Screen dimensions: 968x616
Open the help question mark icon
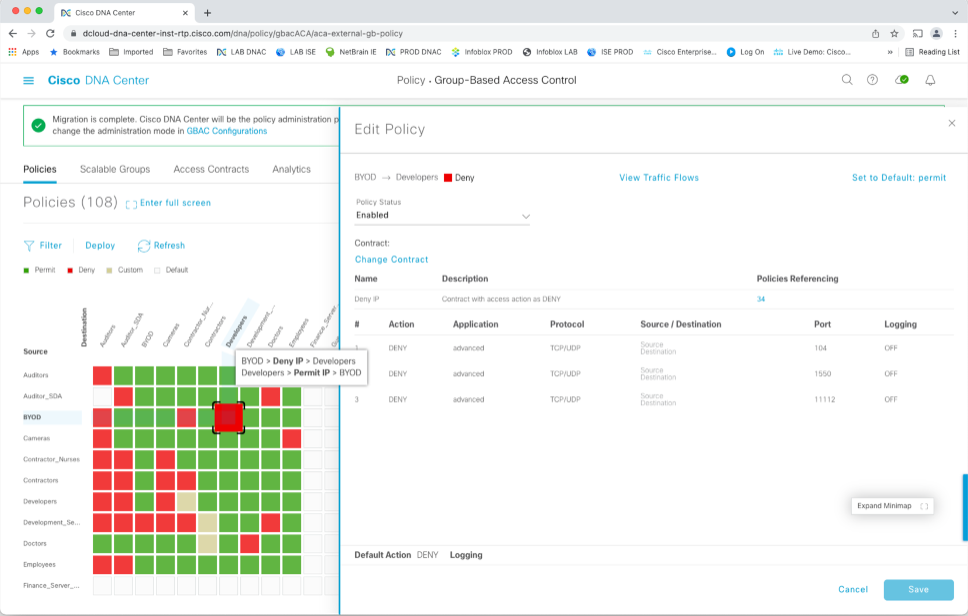point(872,80)
